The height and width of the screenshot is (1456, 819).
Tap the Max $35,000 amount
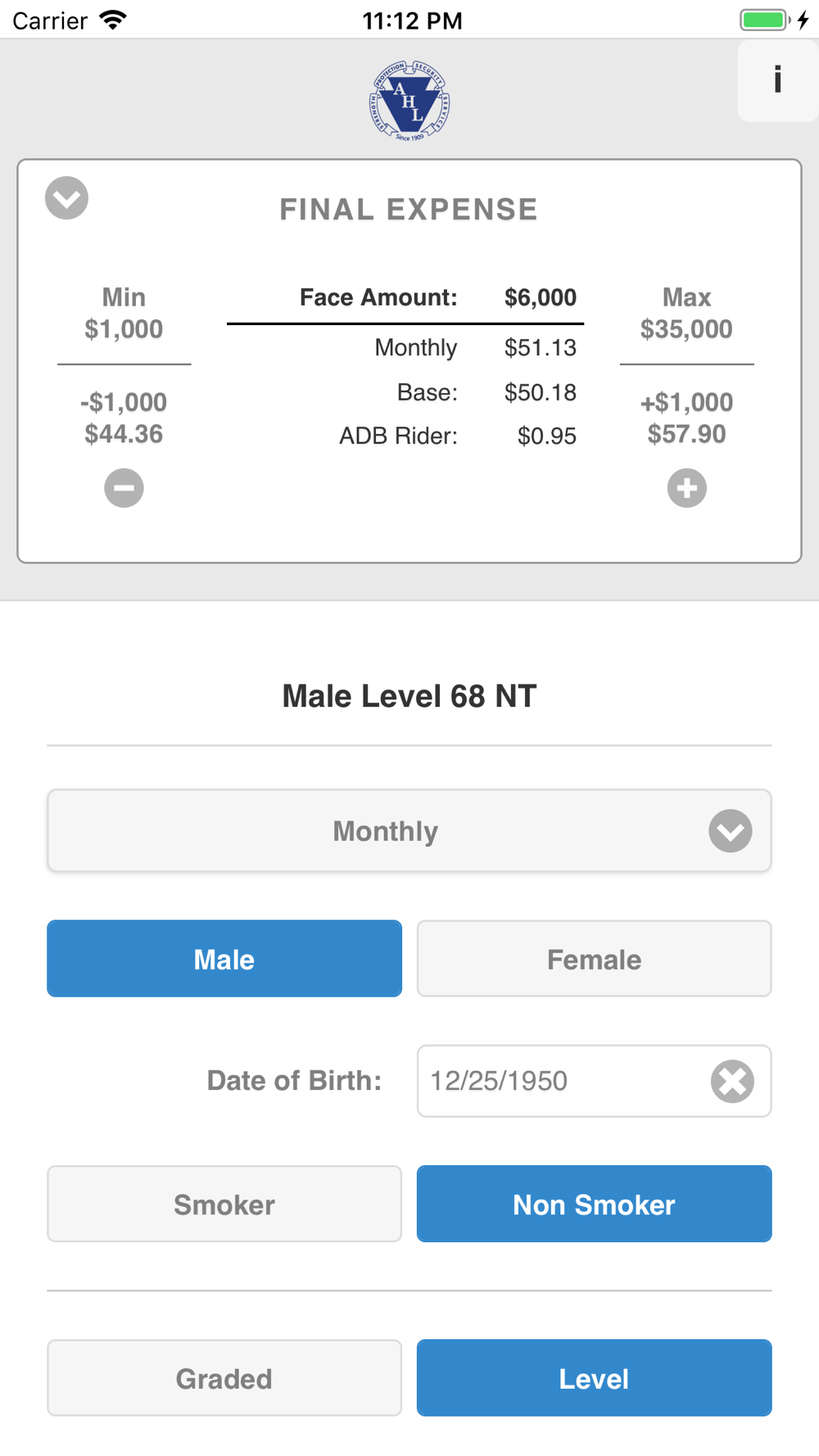click(x=686, y=313)
